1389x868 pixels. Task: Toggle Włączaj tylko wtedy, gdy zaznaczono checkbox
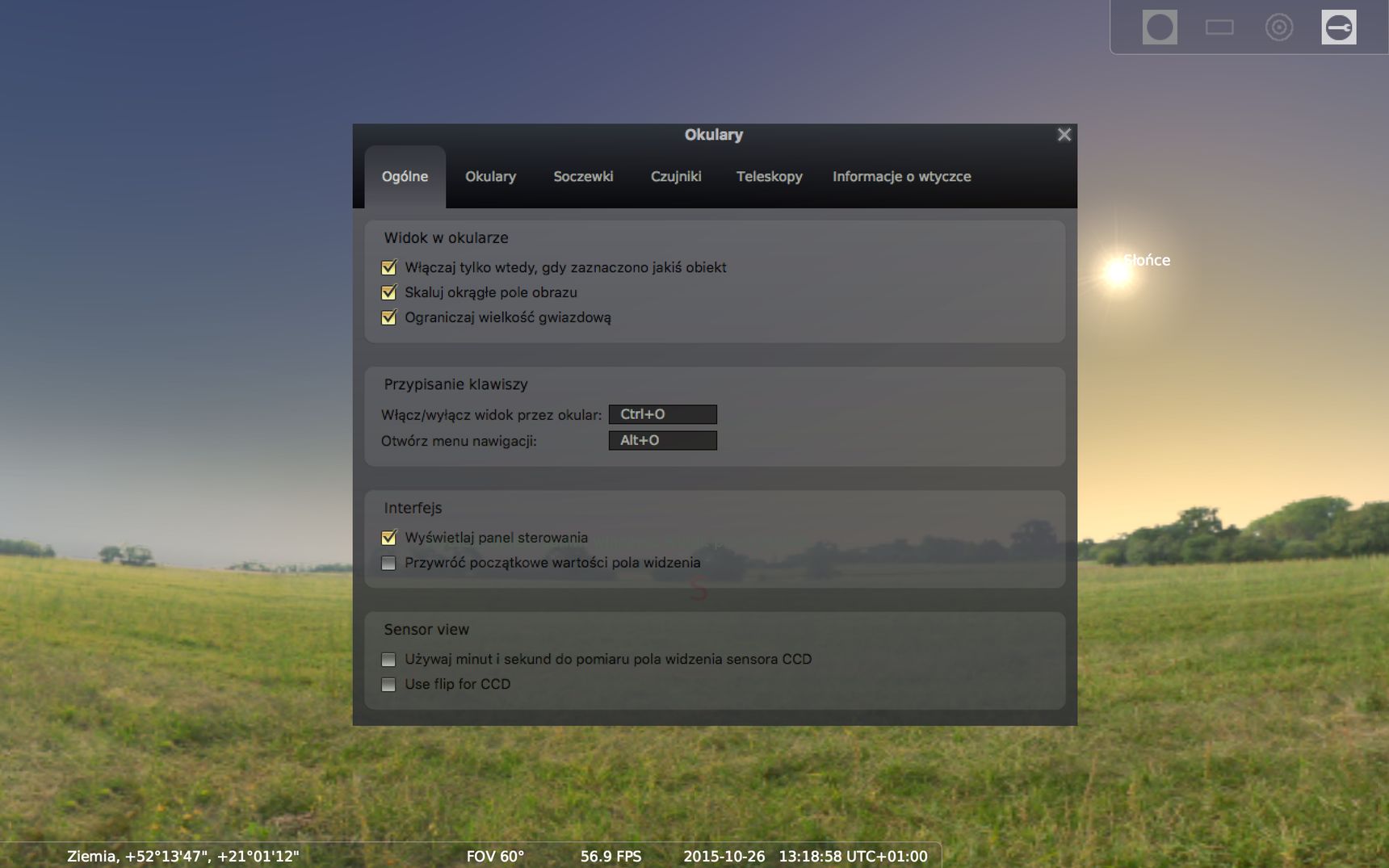pyautogui.click(x=388, y=267)
